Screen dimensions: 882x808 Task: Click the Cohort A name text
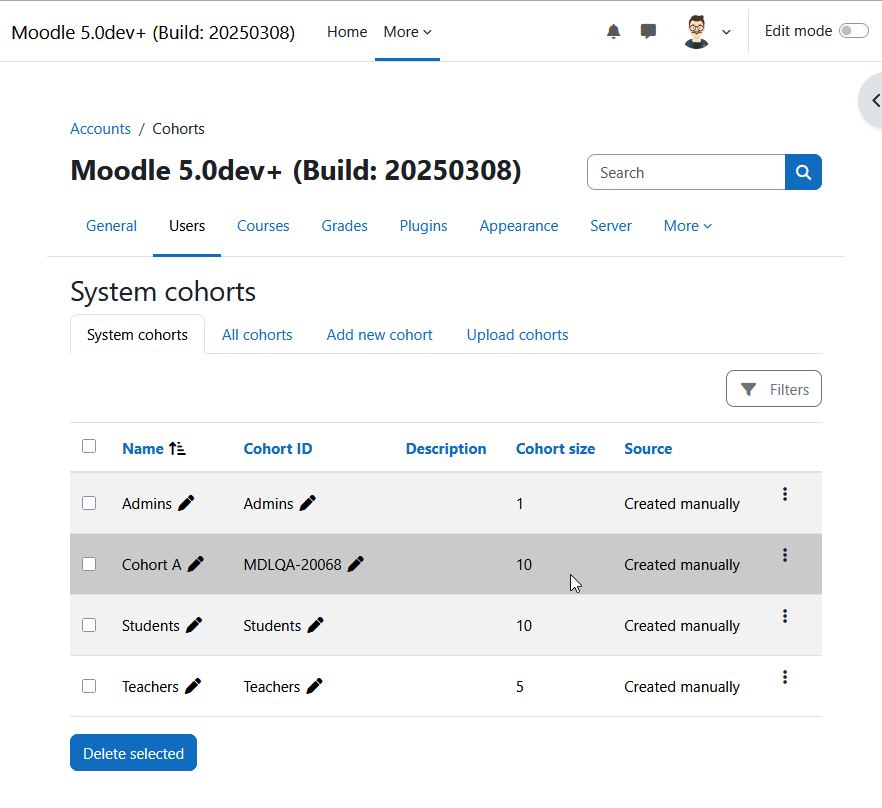[x=152, y=564]
